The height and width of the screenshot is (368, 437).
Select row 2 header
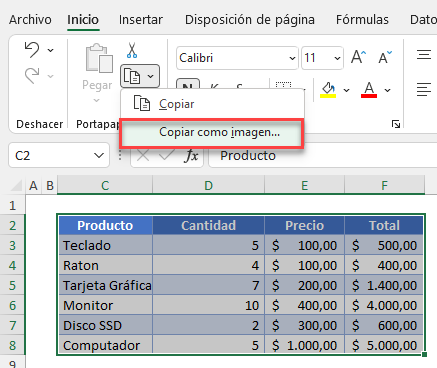(12, 225)
